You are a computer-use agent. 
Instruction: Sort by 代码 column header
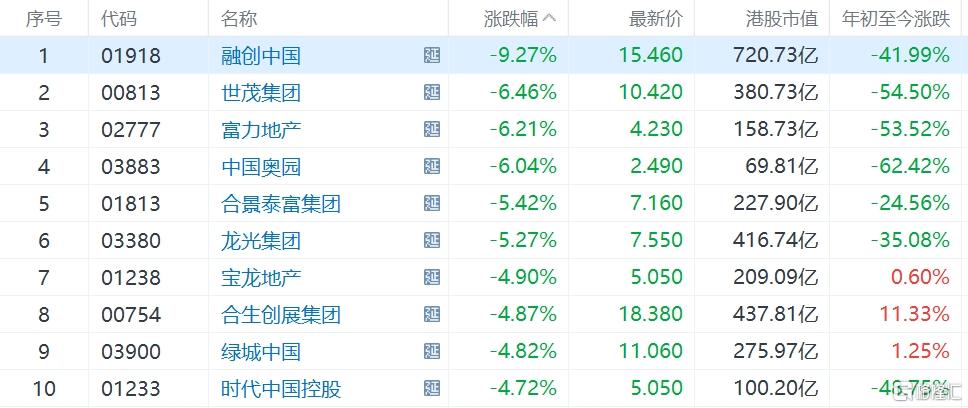[x=119, y=19]
